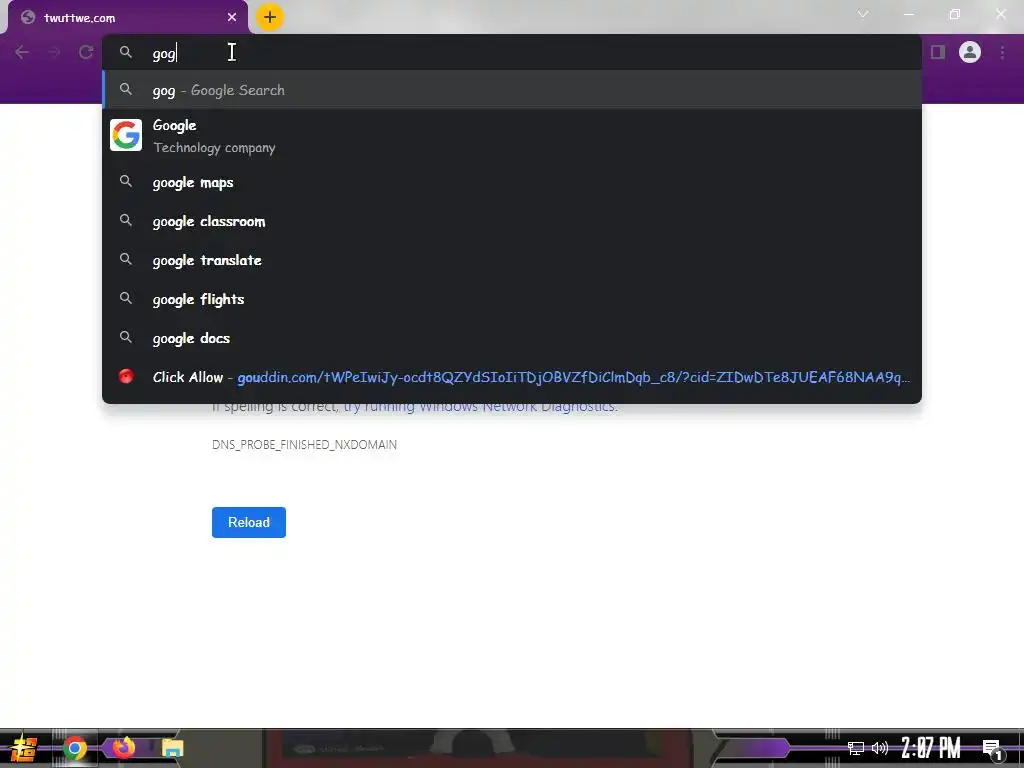Viewport: 1024px width, 768px height.
Task: Select Google Technology company suggestion
Action: [512, 136]
